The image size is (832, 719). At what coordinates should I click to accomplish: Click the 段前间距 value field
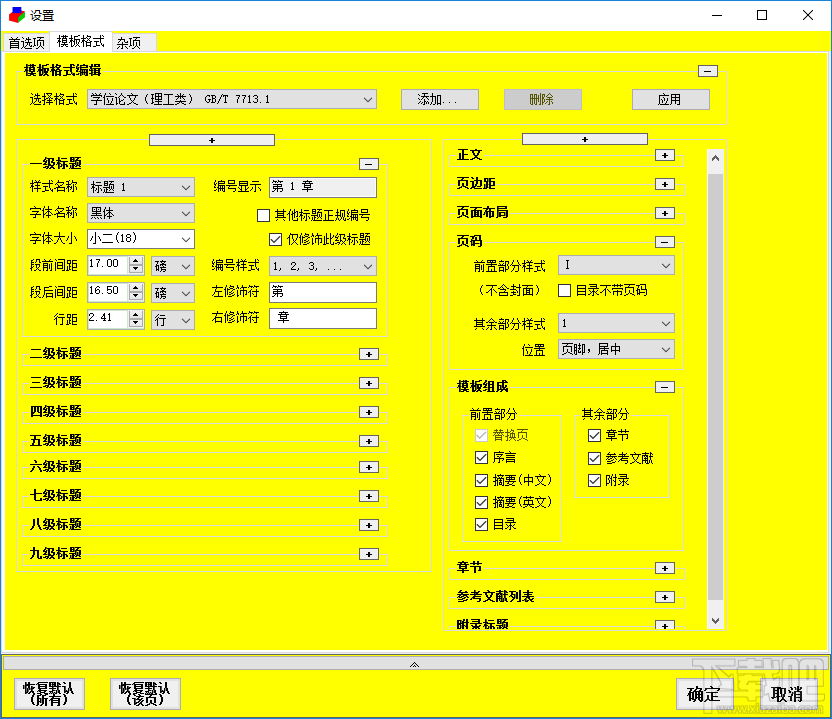click(108, 264)
